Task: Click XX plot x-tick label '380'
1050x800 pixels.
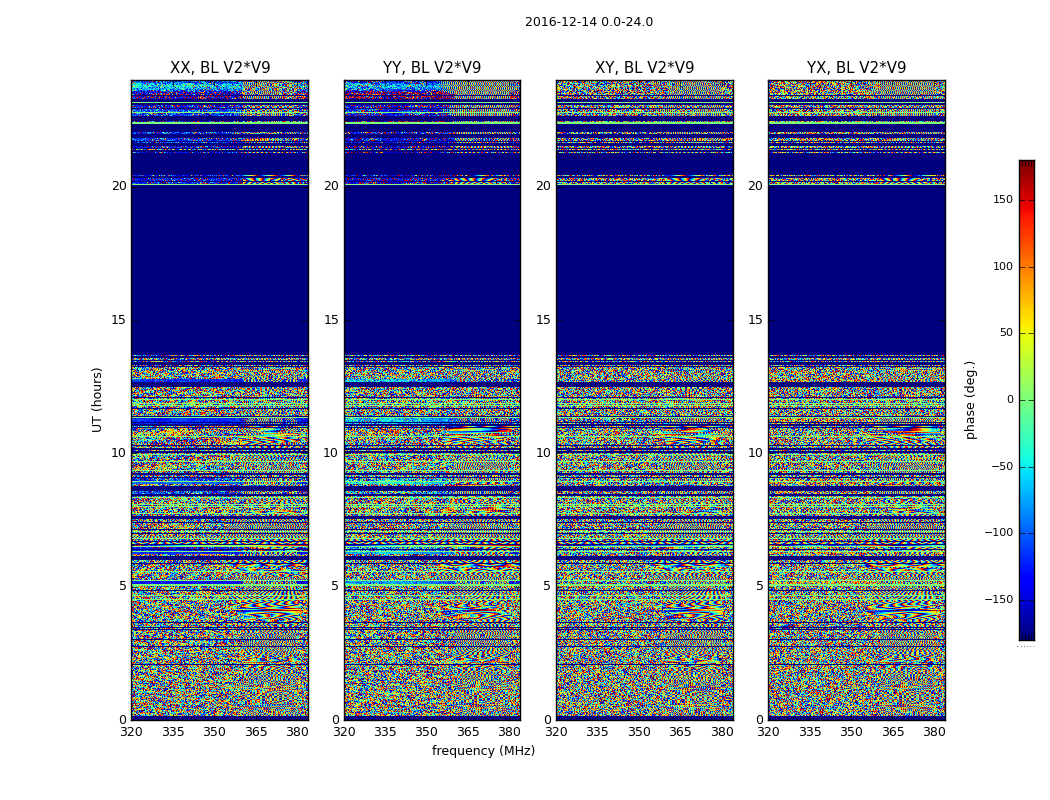Action: click(297, 732)
